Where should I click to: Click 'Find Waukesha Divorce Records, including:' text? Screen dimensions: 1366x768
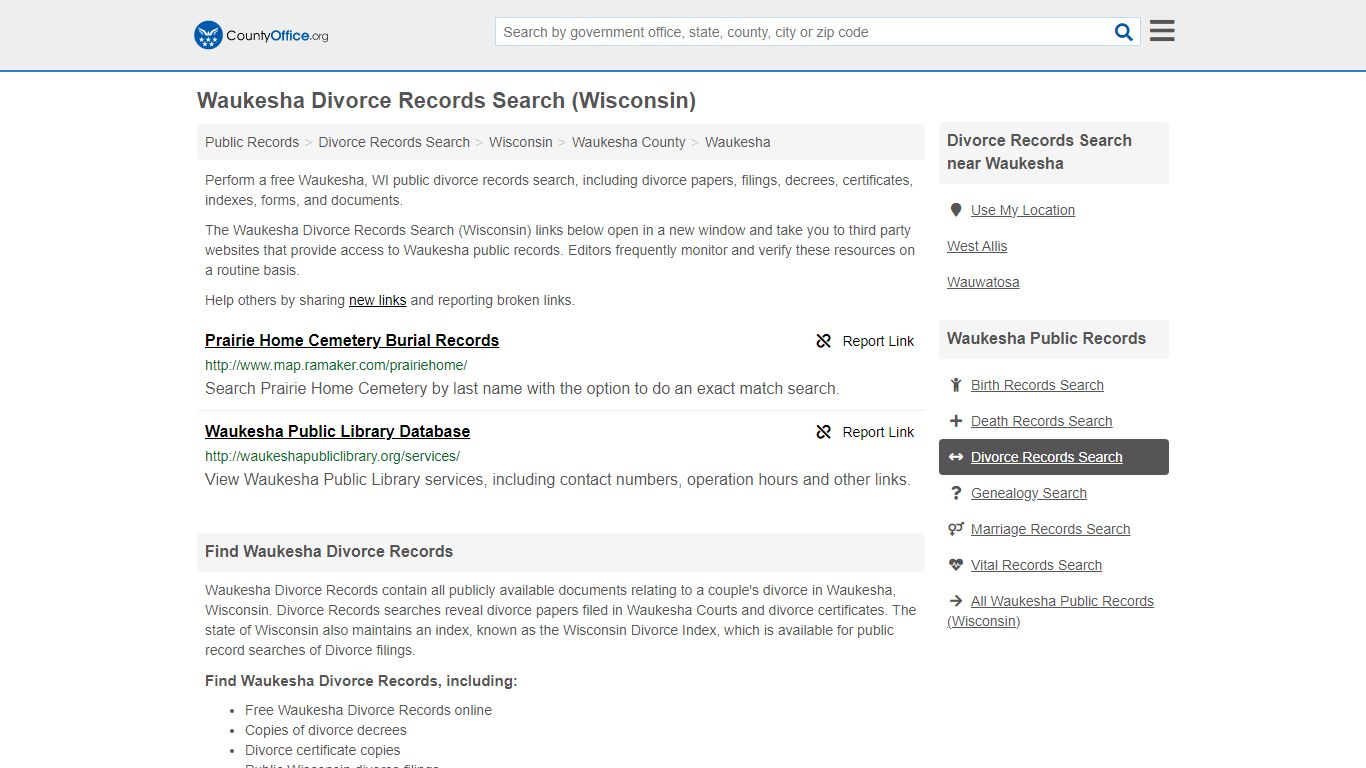361,681
